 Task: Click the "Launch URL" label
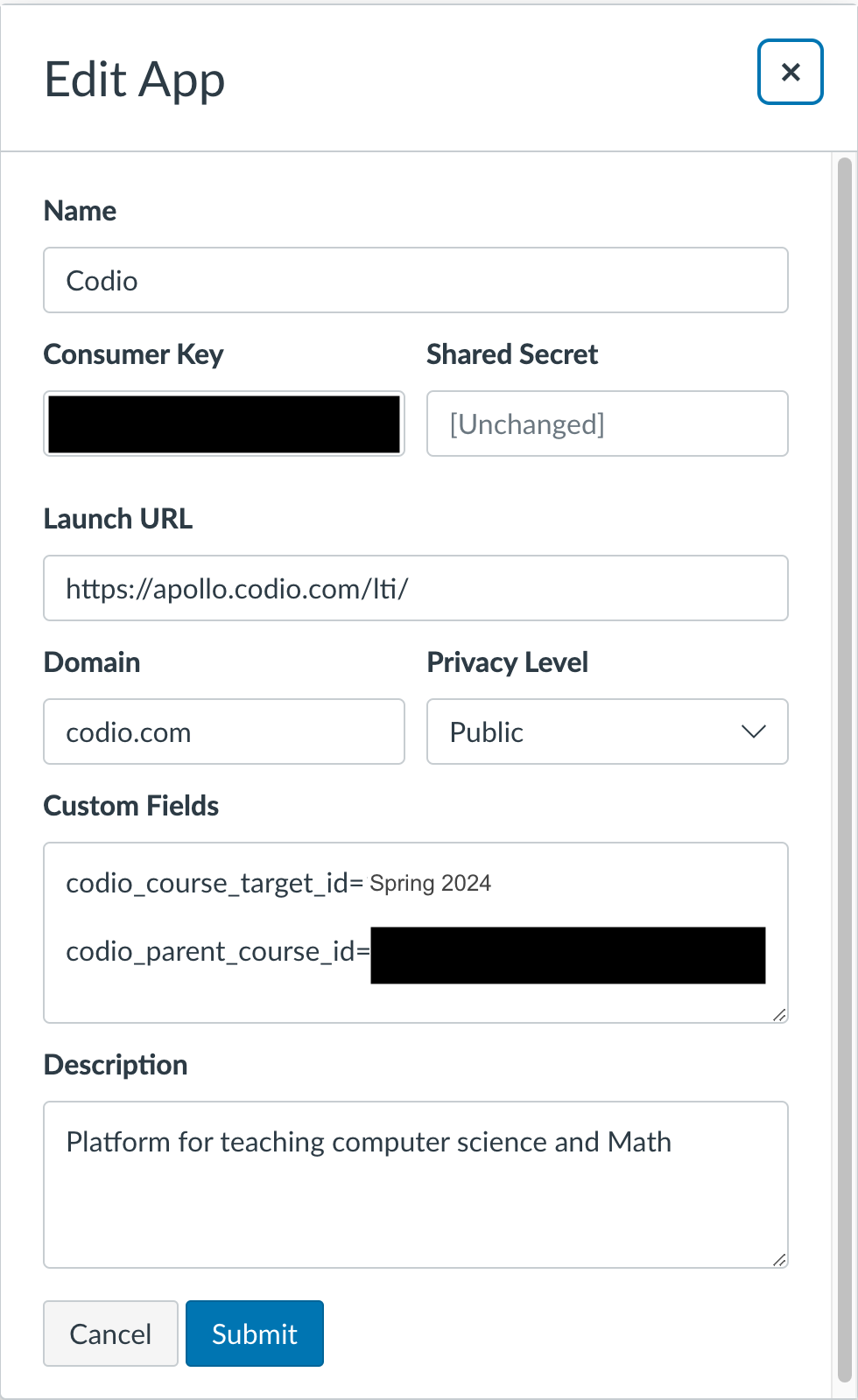coord(118,519)
